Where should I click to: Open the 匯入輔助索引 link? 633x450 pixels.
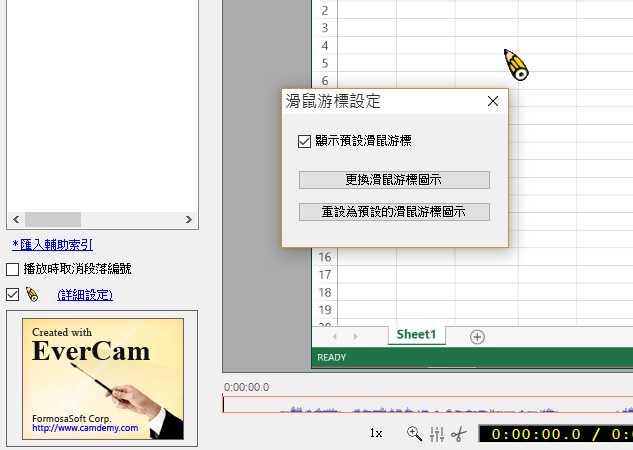click(52, 244)
